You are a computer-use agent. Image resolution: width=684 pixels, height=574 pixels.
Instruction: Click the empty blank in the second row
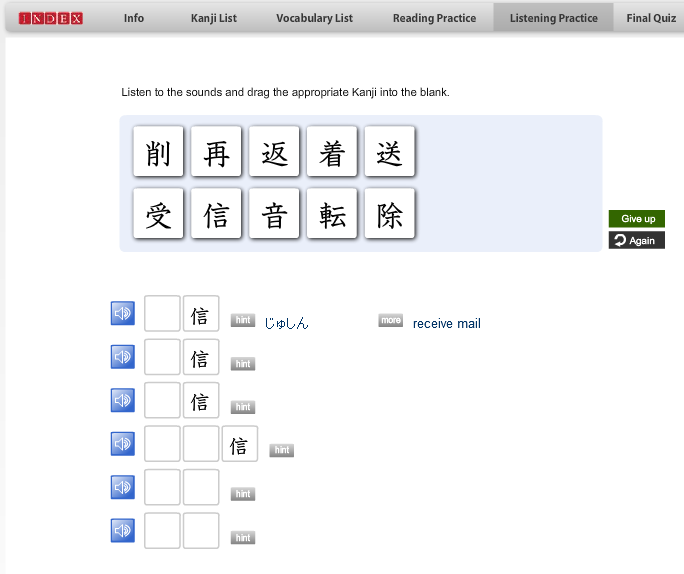point(162,357)
